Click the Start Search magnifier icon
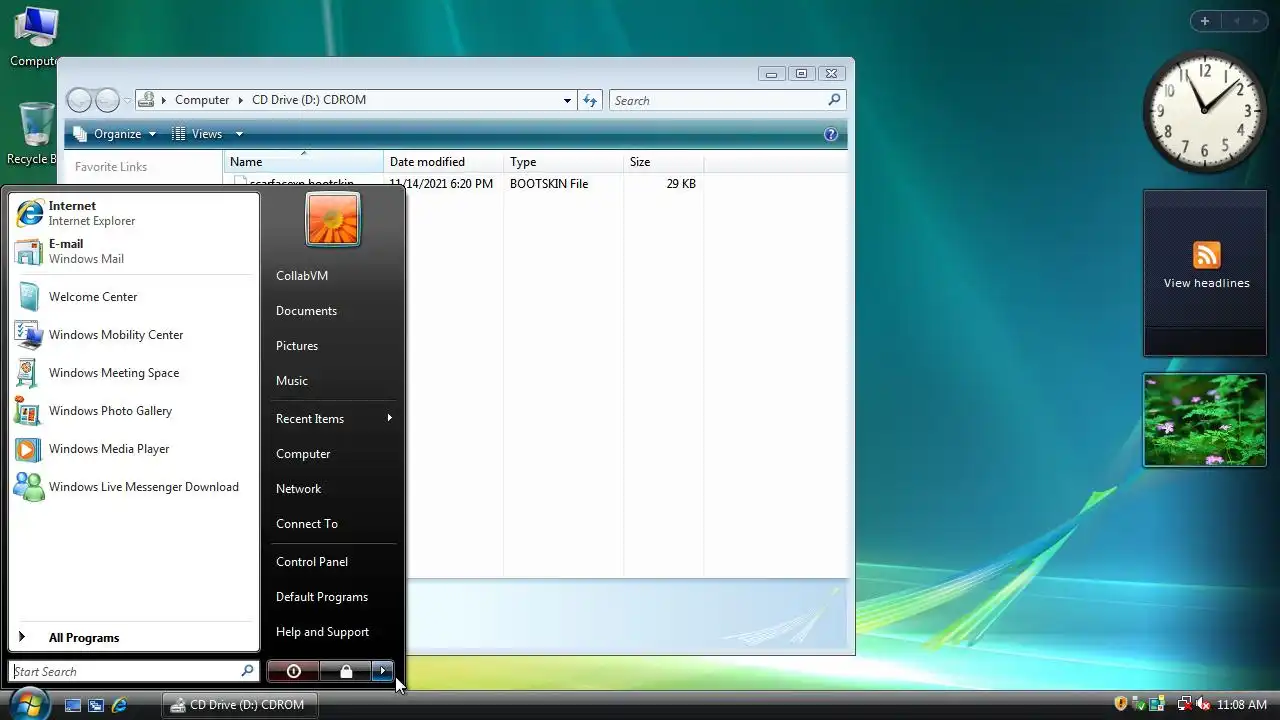Screen dimensions: 1280x720 pos(247,671)
